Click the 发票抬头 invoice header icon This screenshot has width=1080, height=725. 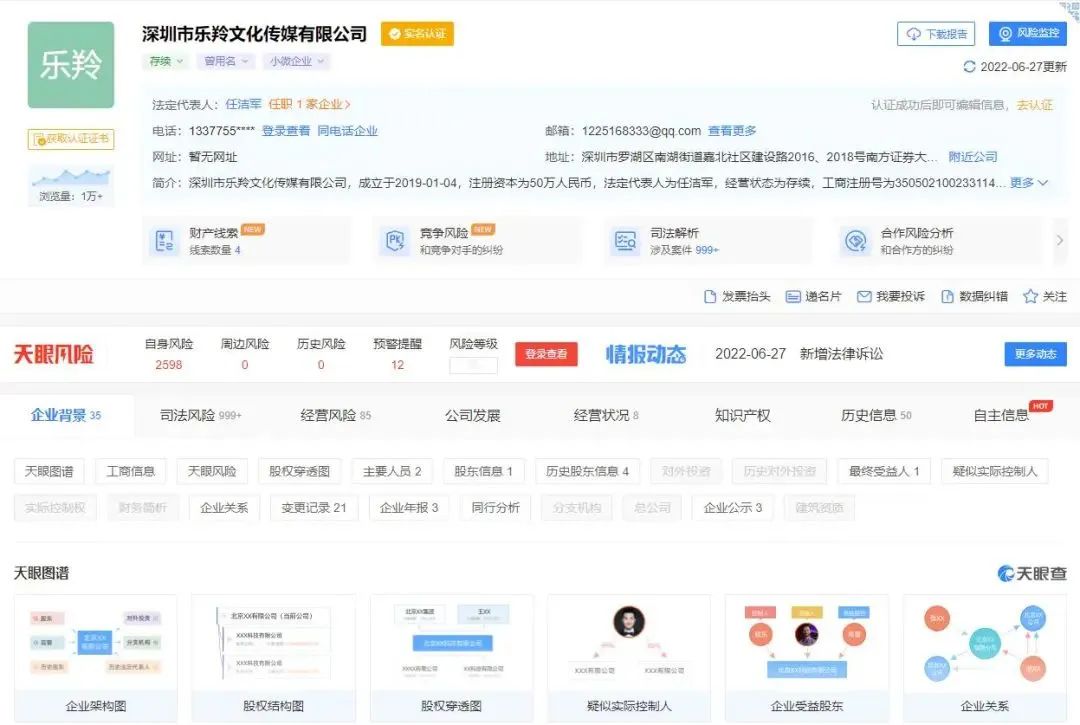(x=736, y=297)
